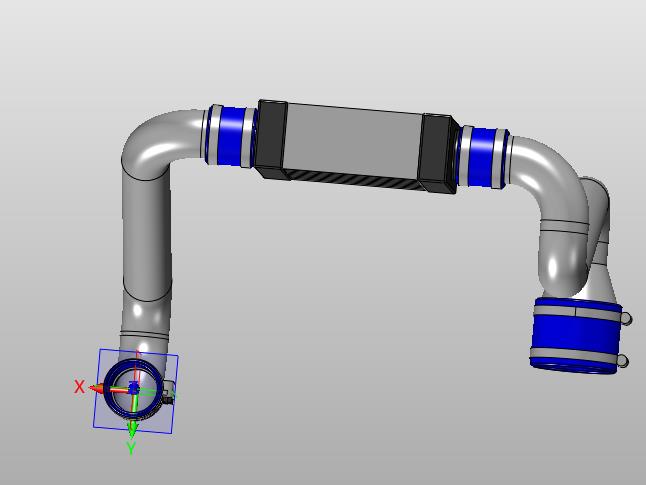646x485 pixels.
Task: Select the blue coupler left of the intercooler
Action: click(232, 136)
